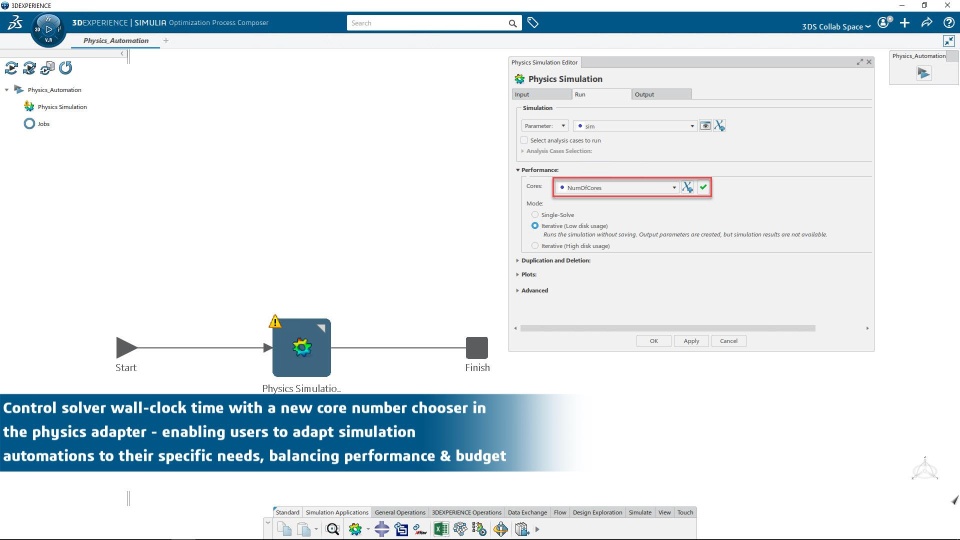Click the blue disk-shaped icon in bottom toolbar

(381, 529)
